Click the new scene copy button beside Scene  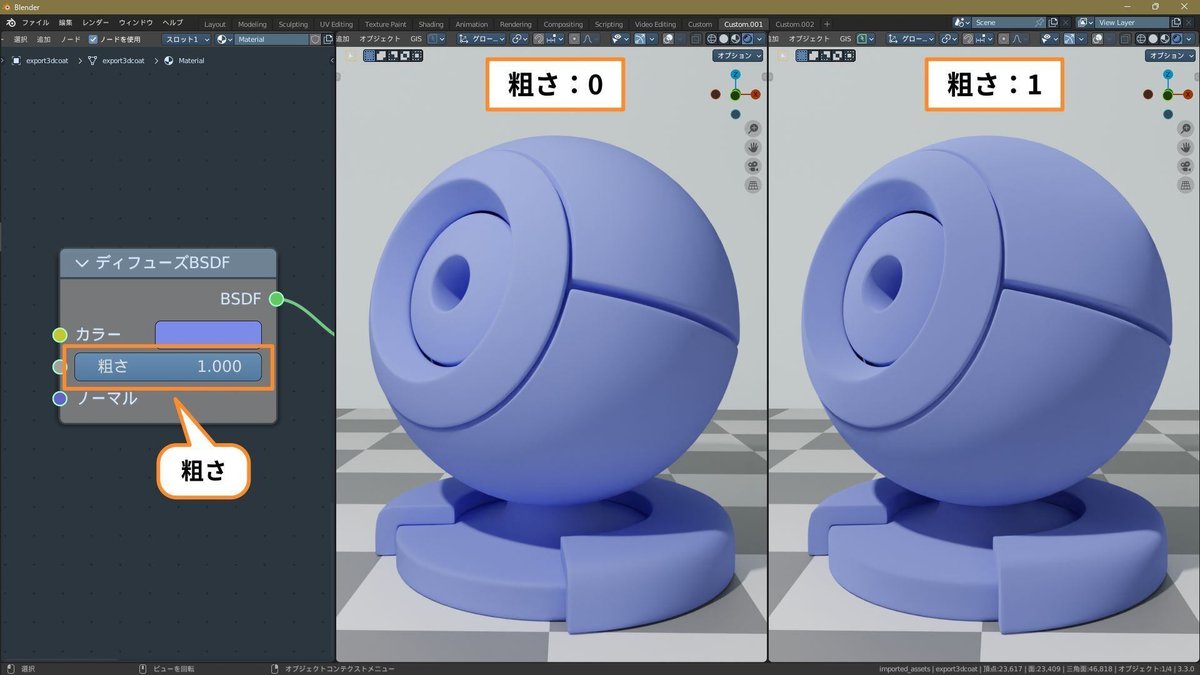point(1053,21)
